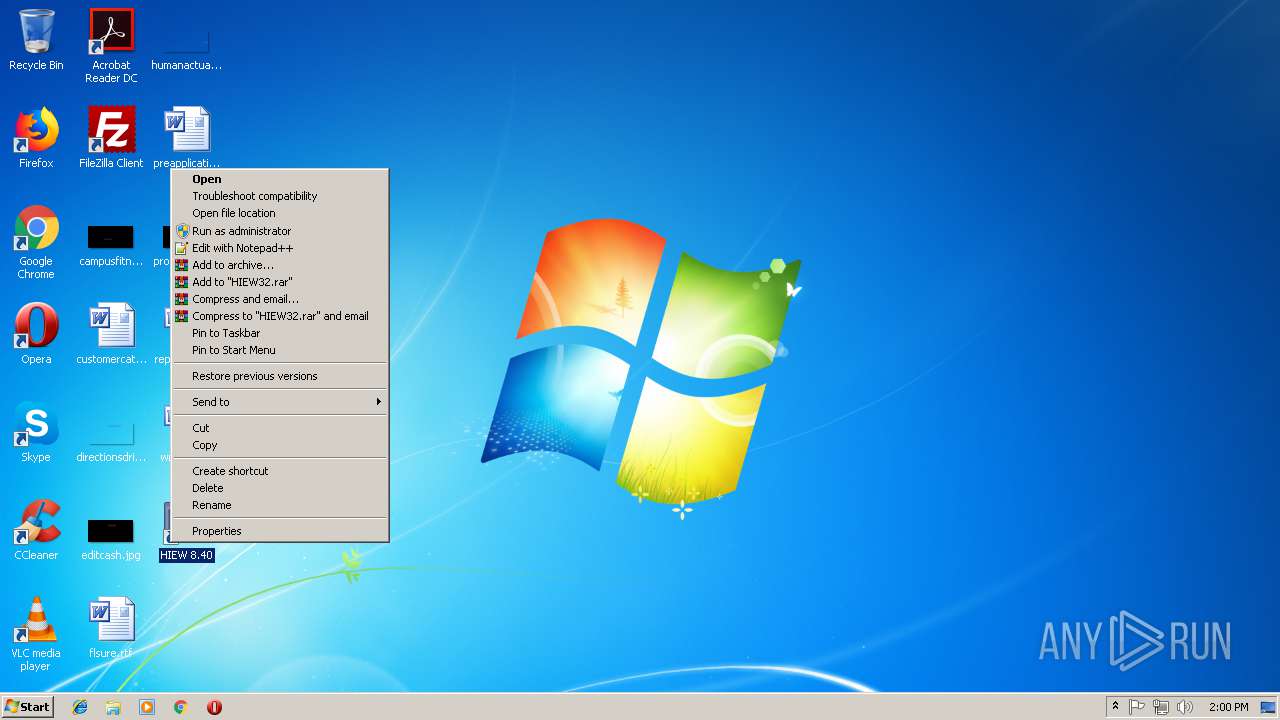Show hidden tray icons arrow
This screenshot has width=1280, height=720.
[x=1115, y=707]
